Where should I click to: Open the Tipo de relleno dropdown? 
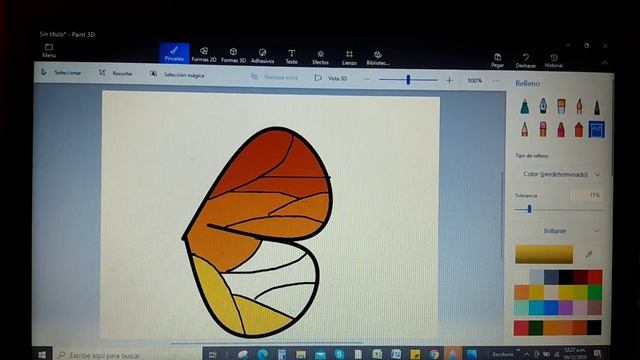561,174
